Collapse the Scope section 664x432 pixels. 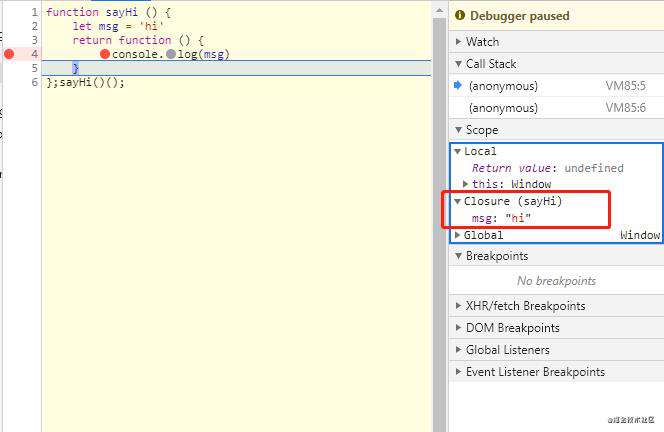[556, 130]
